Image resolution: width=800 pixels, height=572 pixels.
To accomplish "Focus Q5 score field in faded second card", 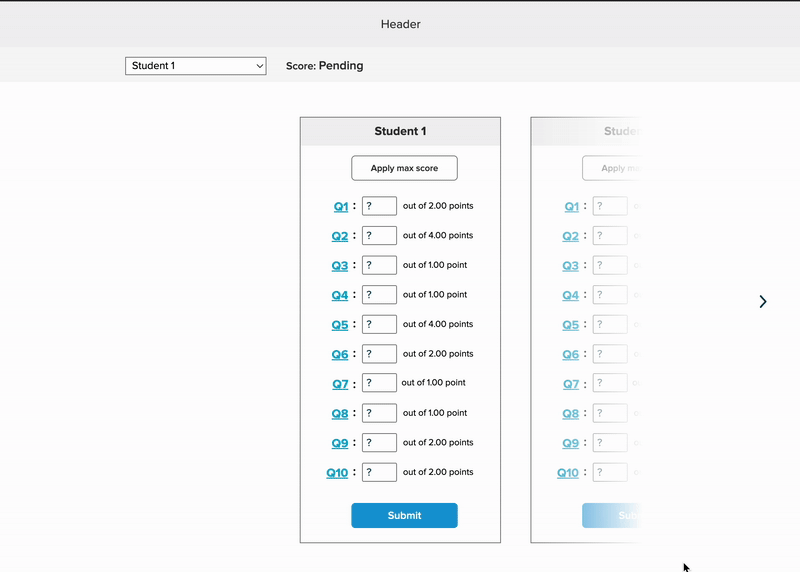I will coord(610,325).
